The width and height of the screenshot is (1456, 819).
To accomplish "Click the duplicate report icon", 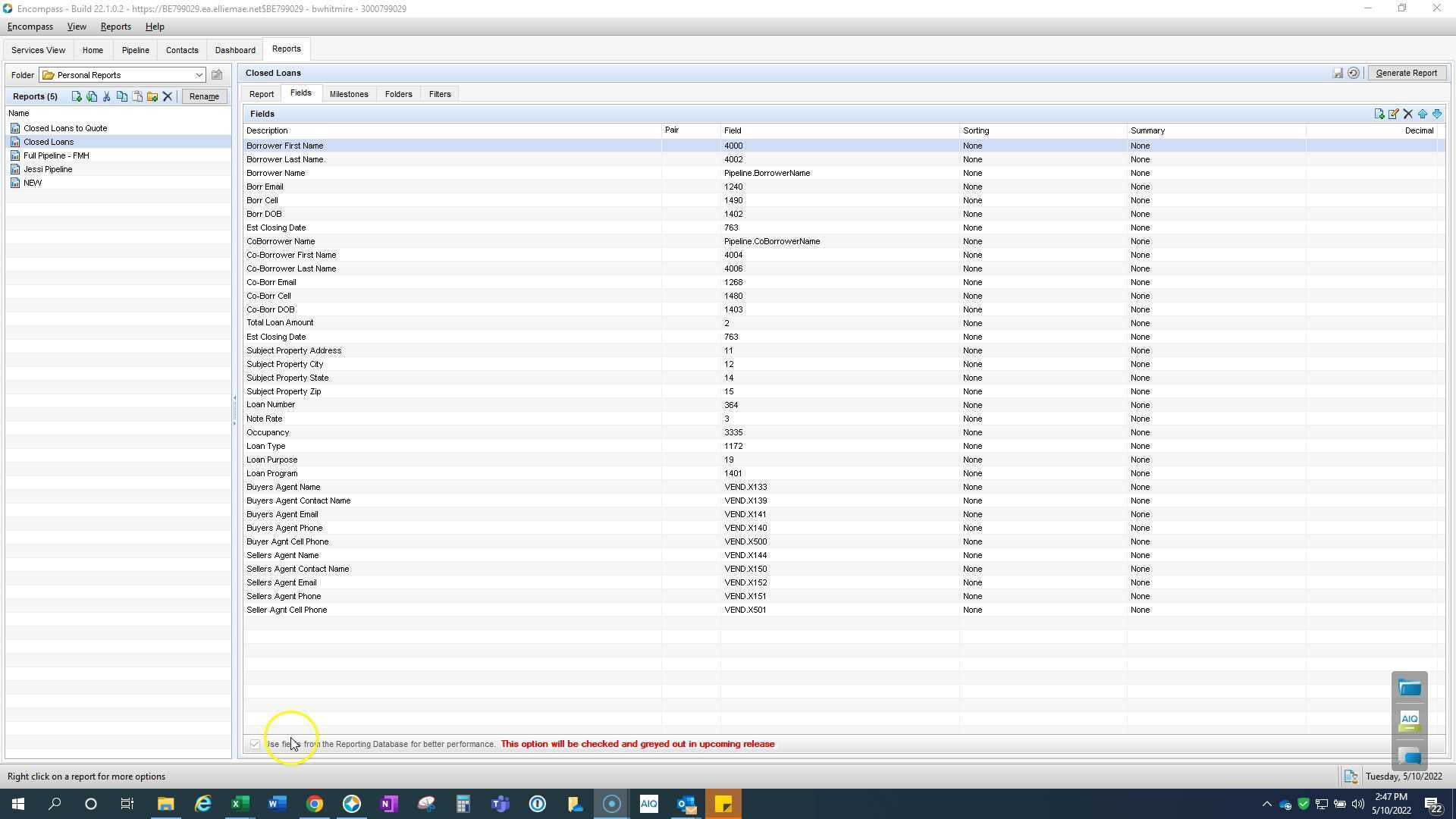I will [x=92, y=96].
